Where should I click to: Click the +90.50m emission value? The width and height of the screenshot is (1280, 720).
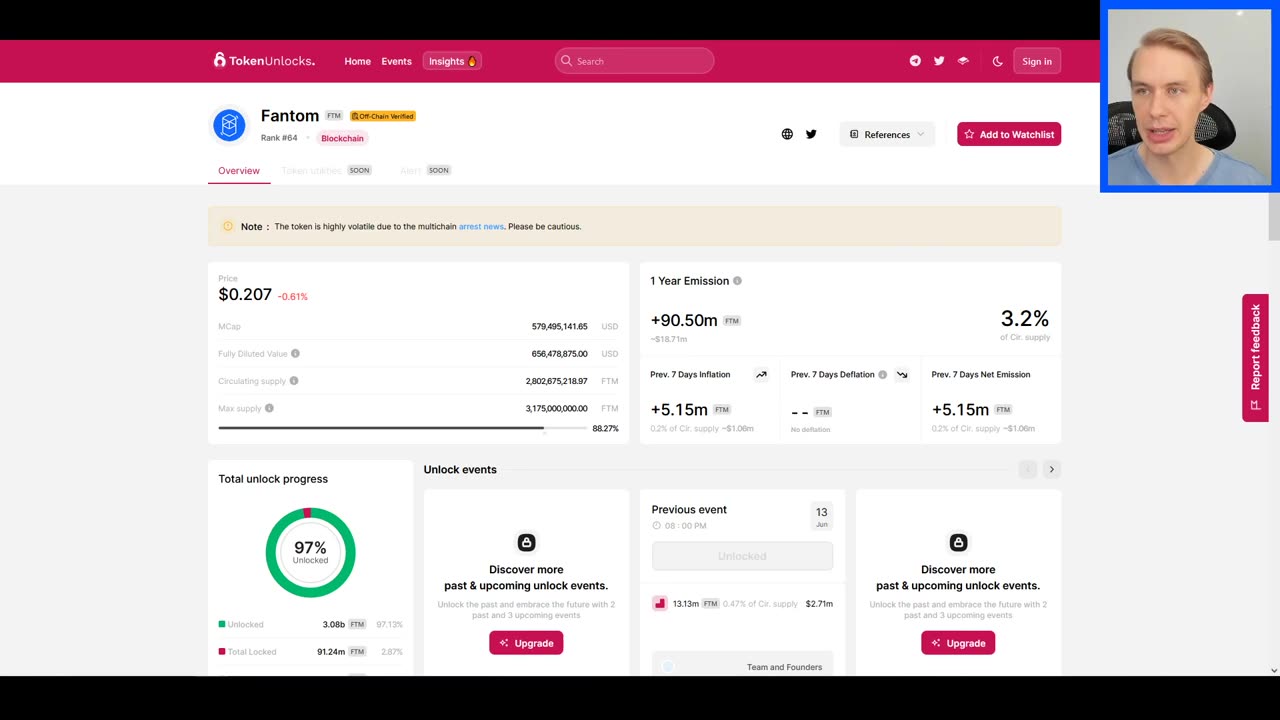[x=684, y=320]
